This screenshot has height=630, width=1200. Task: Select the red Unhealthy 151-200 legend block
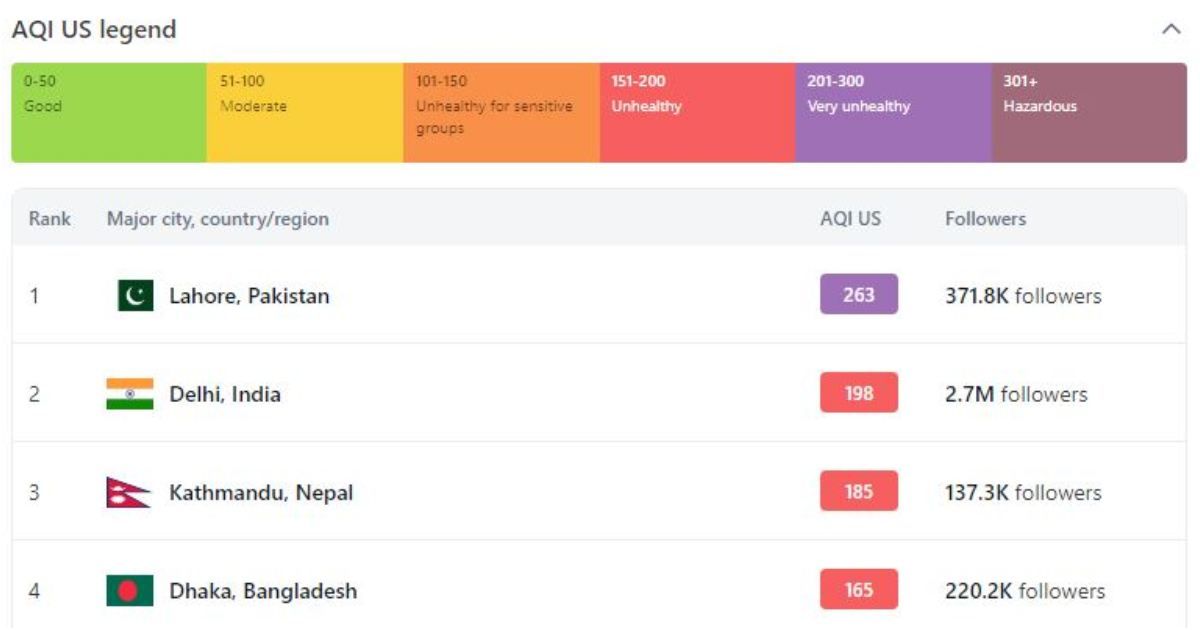tap(697, 113)
